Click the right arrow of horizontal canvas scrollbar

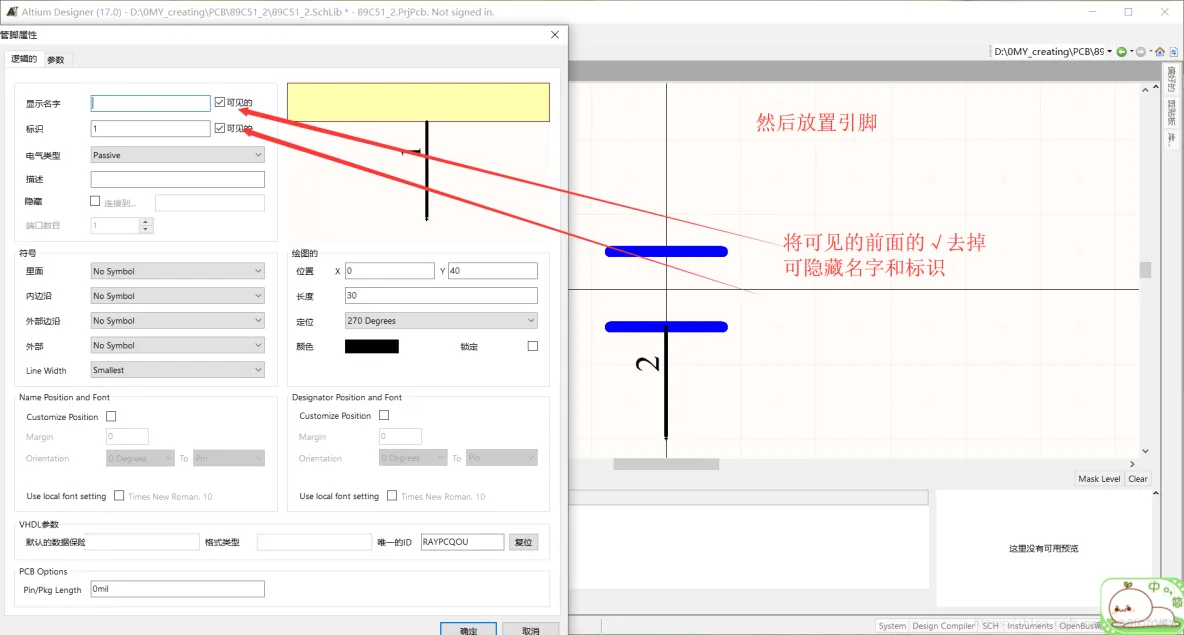click(1132, 464)
